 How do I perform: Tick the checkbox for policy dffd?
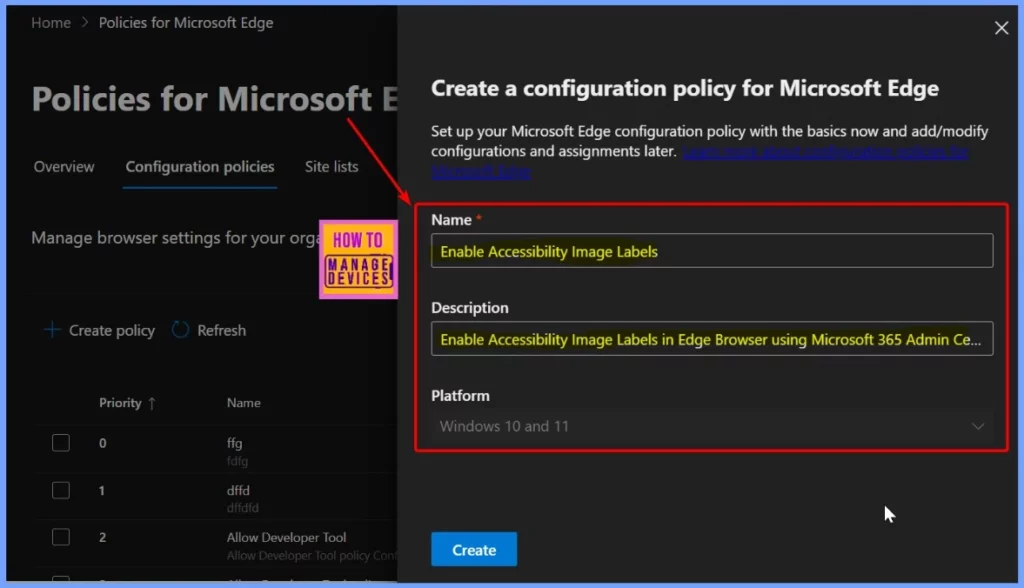click(61, 490)
